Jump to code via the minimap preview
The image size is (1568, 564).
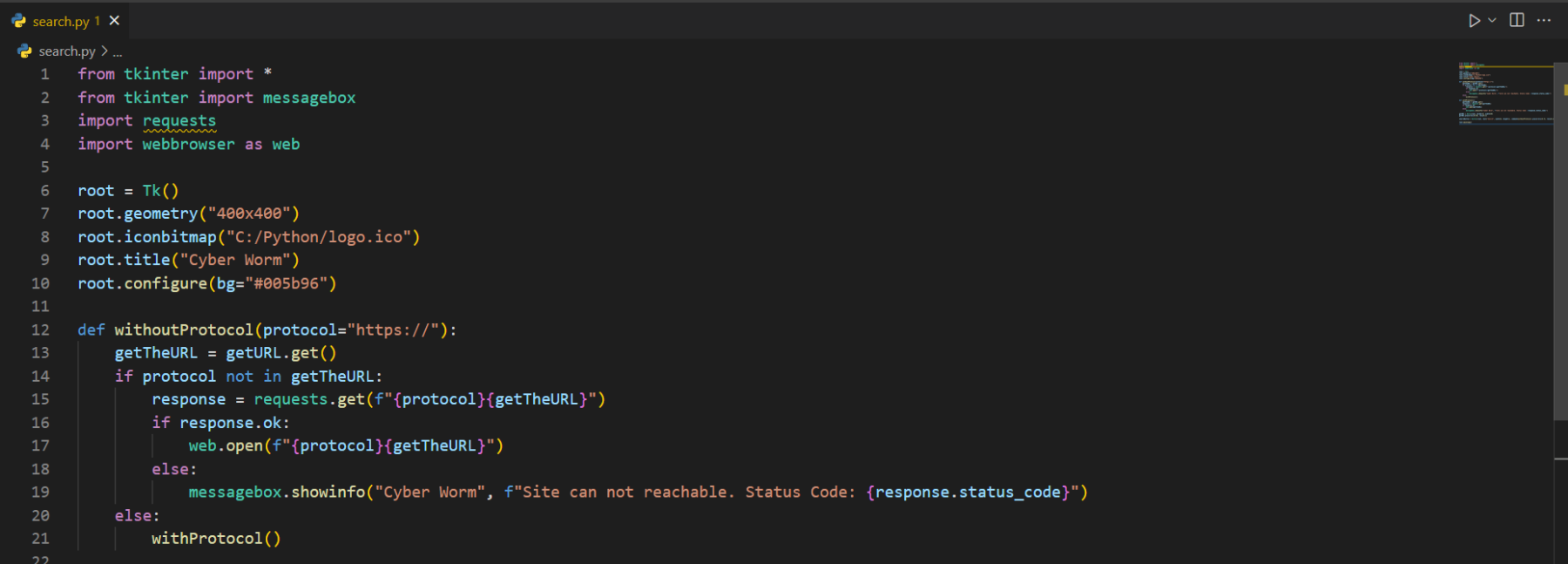pos(1504,93)
